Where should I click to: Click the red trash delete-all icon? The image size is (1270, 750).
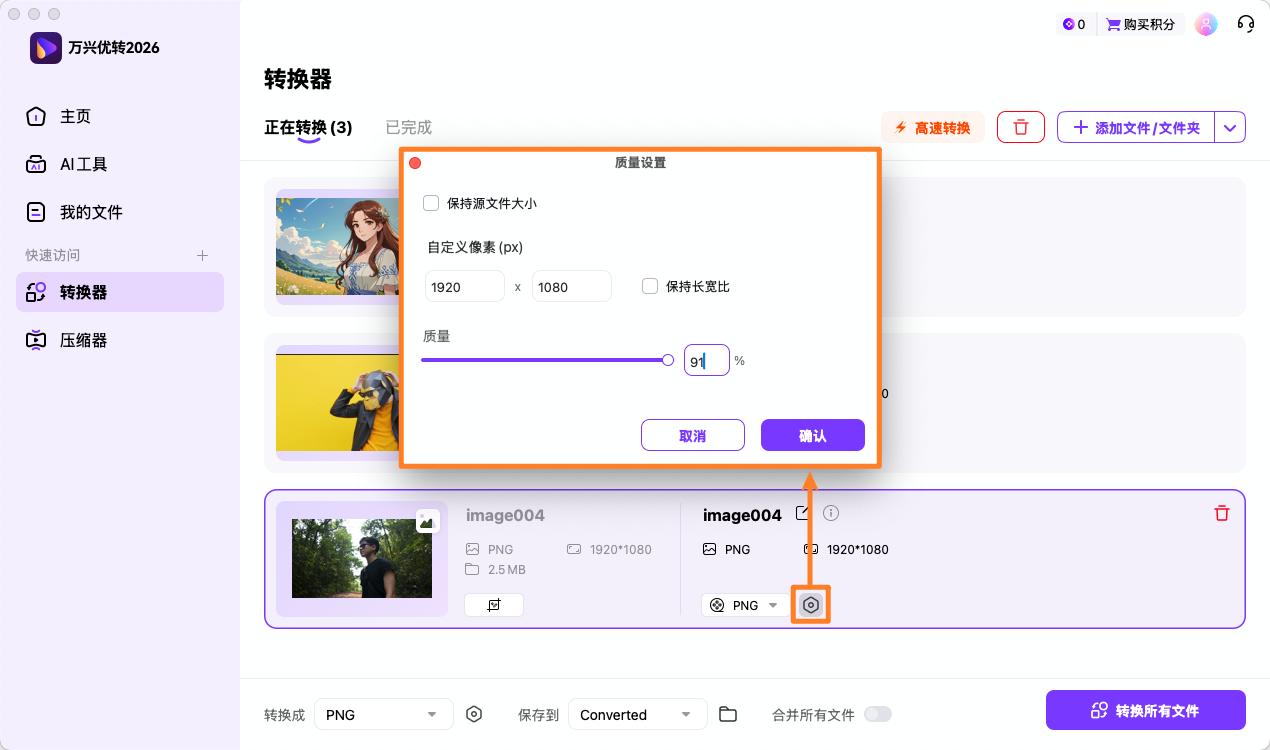coord(1020,127)
